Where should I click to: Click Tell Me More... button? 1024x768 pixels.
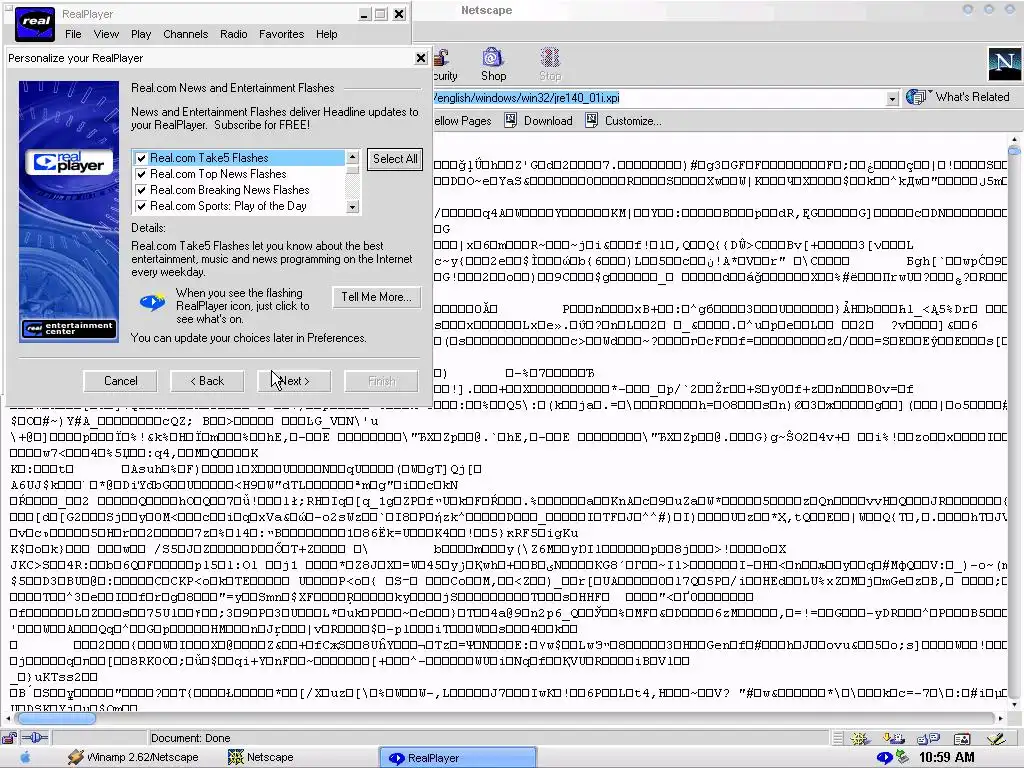376,297
